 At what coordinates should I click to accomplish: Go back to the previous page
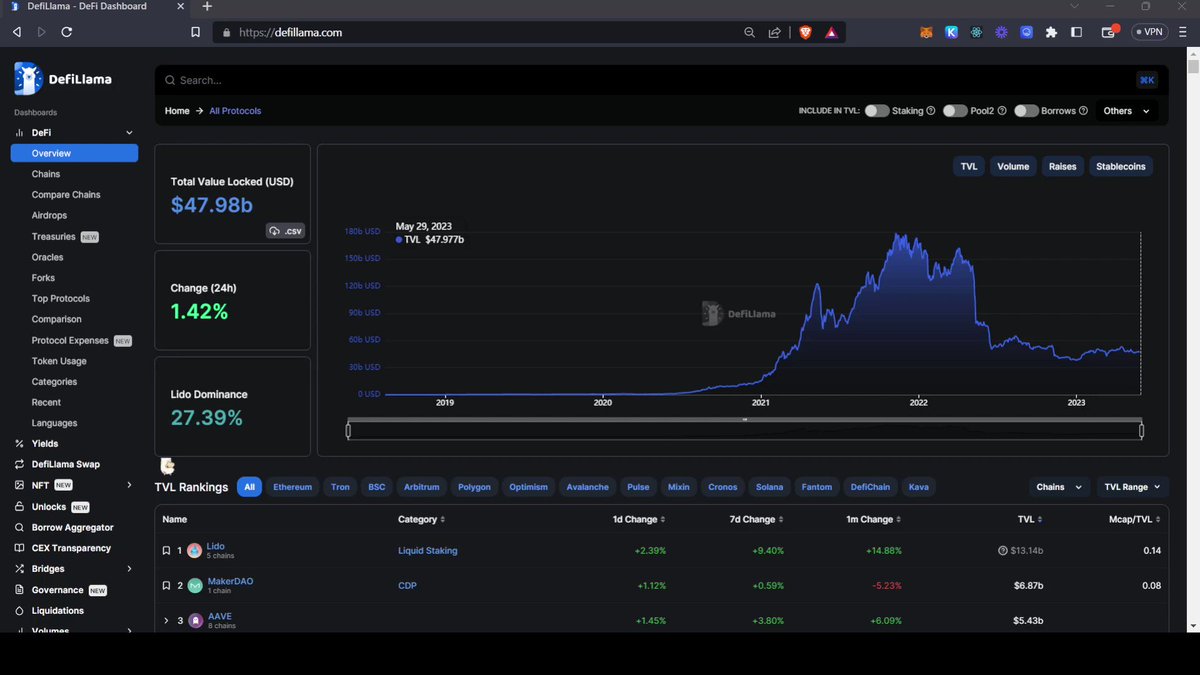(x=17, y=32)
